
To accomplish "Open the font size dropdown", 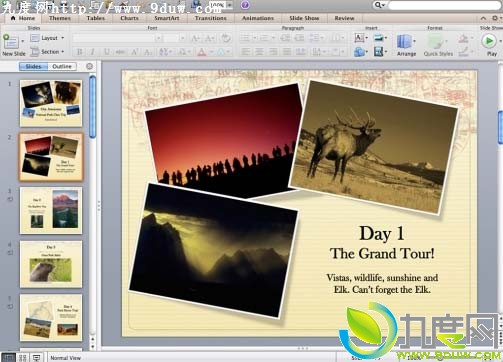I will click(182, 38).
